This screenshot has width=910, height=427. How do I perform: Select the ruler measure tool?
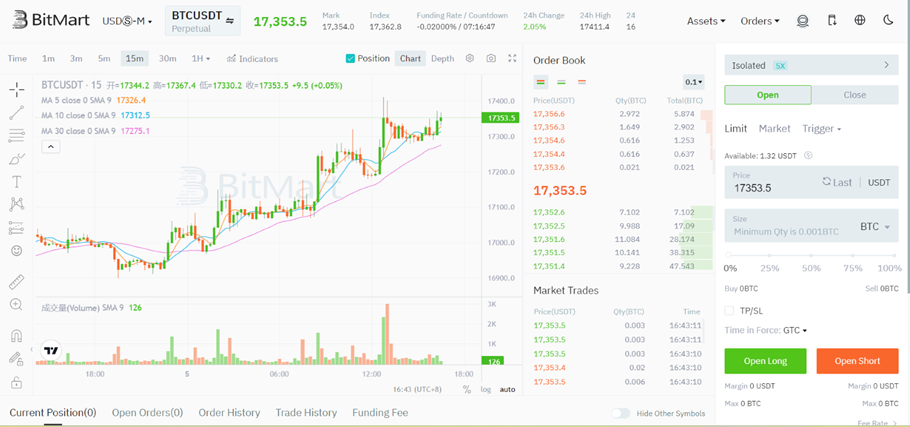[17, 283]
